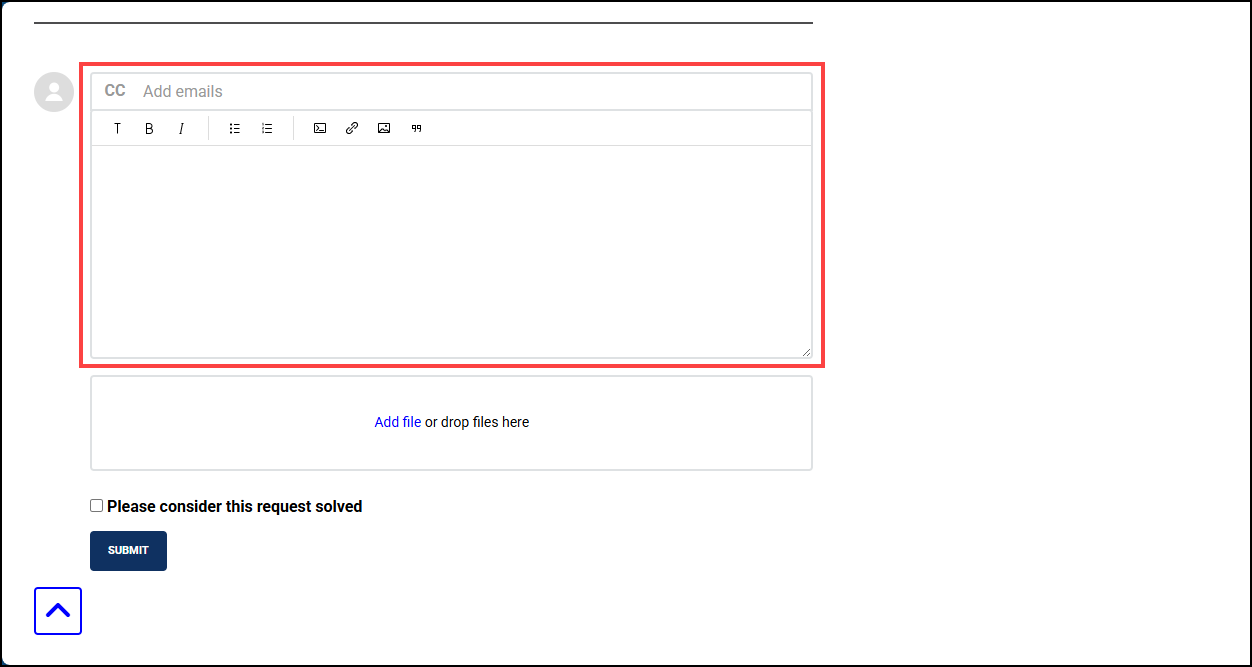Insert a numbered list
This screenshot has height=667, width=1252.
(x=267, y=128)
